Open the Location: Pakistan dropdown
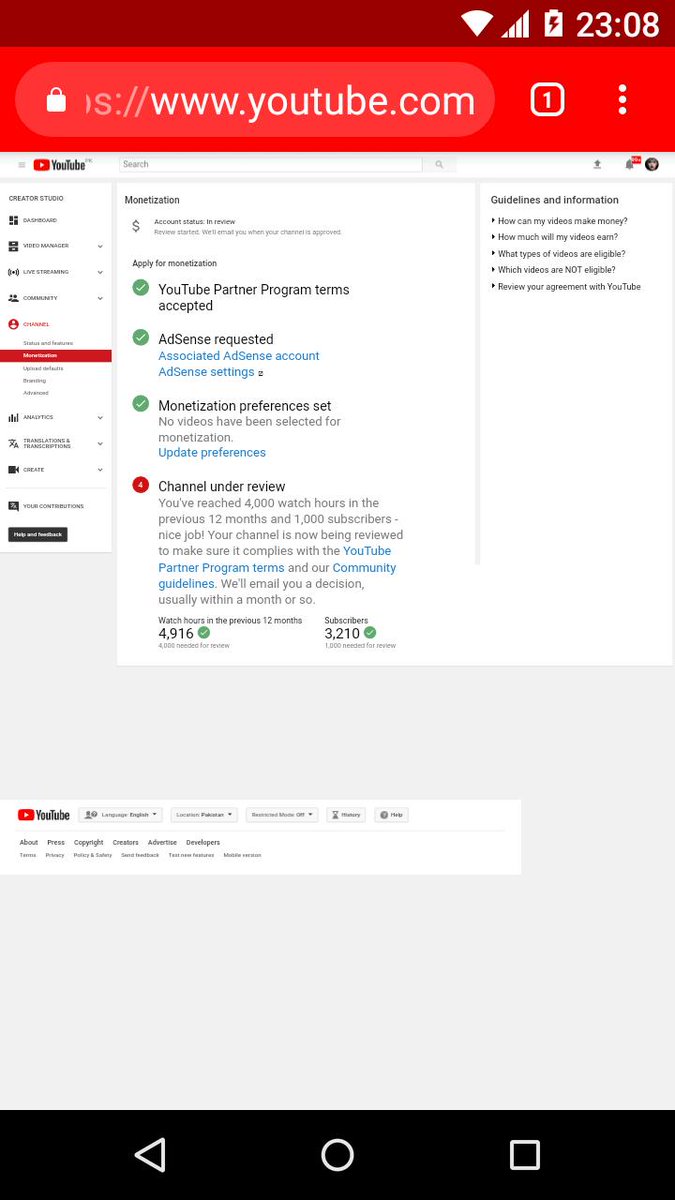This screenshot has width=675, height=1200. click(x=204, y=815)
